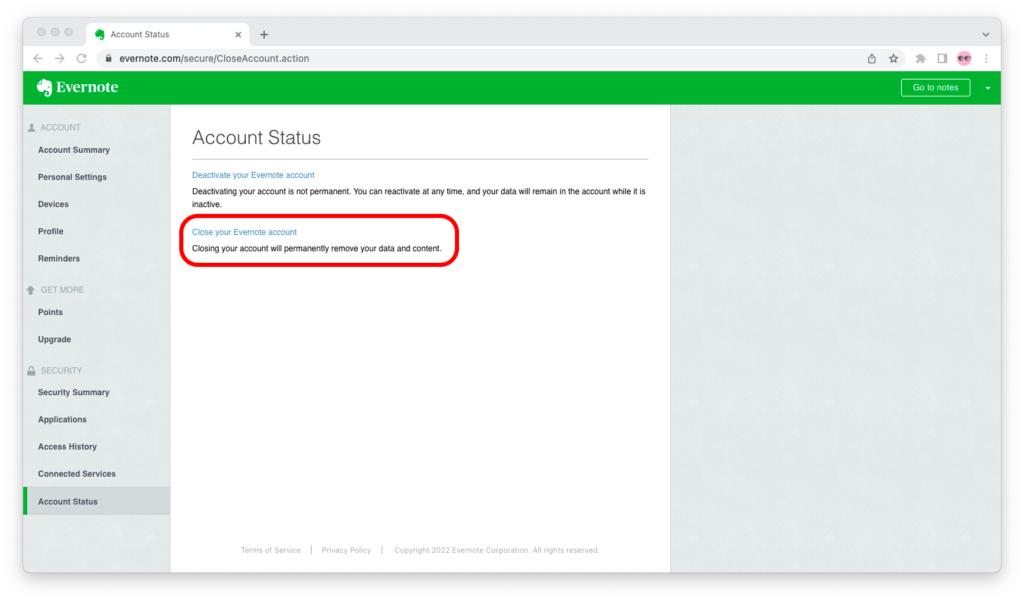Click the Go to notes button
The height and width of the screenshot is (601, 1024).
[x=935, y=88]
